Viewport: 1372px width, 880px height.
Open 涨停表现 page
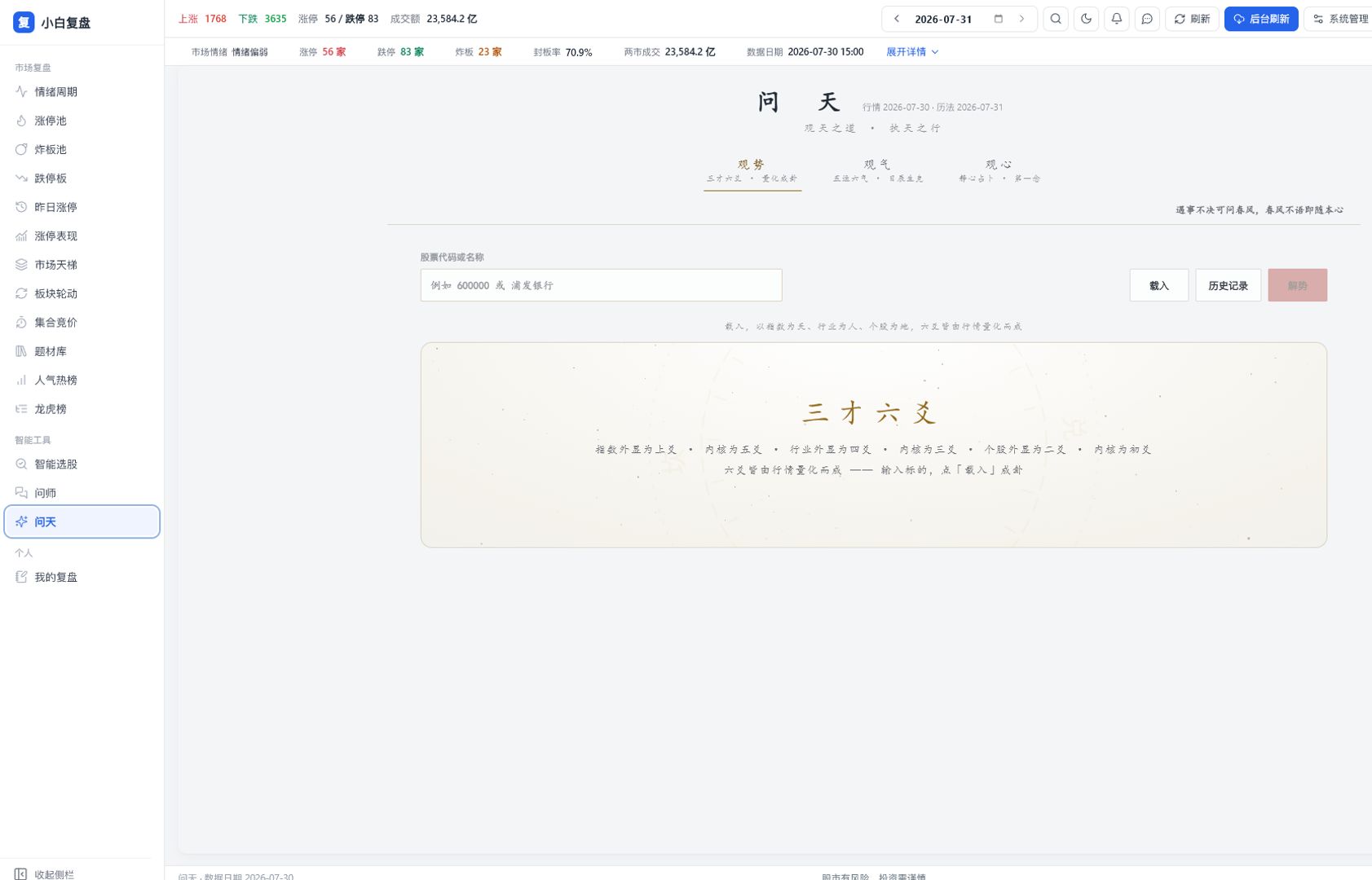click(x=82, y=236)
